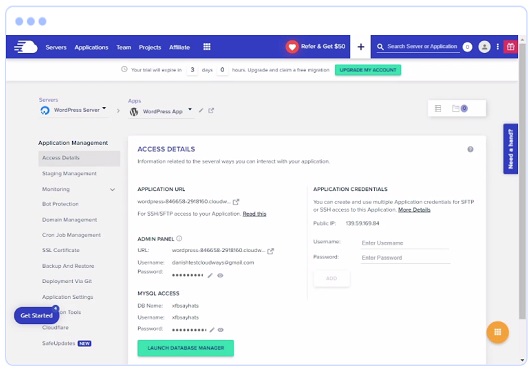Select Cron Job Management in sidebar
Image resolution: width=532 pixels, height=369 pixels.
71,235
